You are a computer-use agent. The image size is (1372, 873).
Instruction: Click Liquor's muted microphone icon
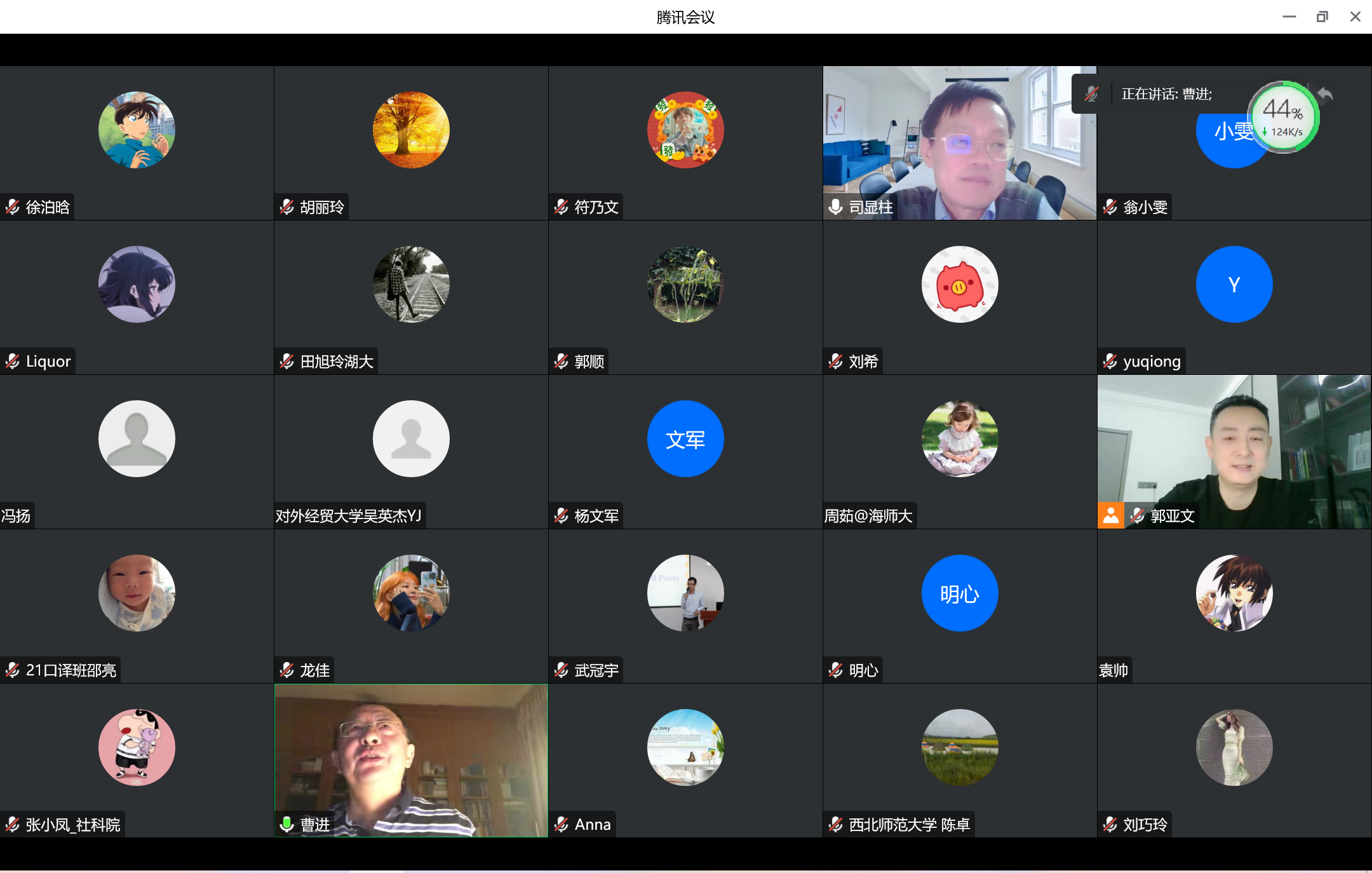13,361
